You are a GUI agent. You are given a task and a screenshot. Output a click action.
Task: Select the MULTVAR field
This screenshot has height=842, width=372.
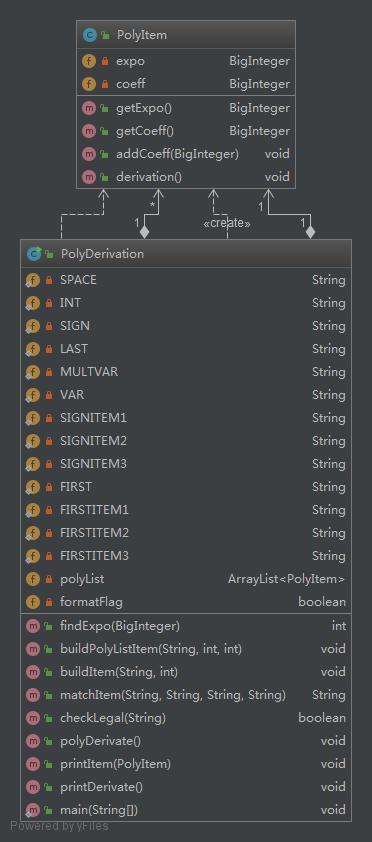click(186, 372)
